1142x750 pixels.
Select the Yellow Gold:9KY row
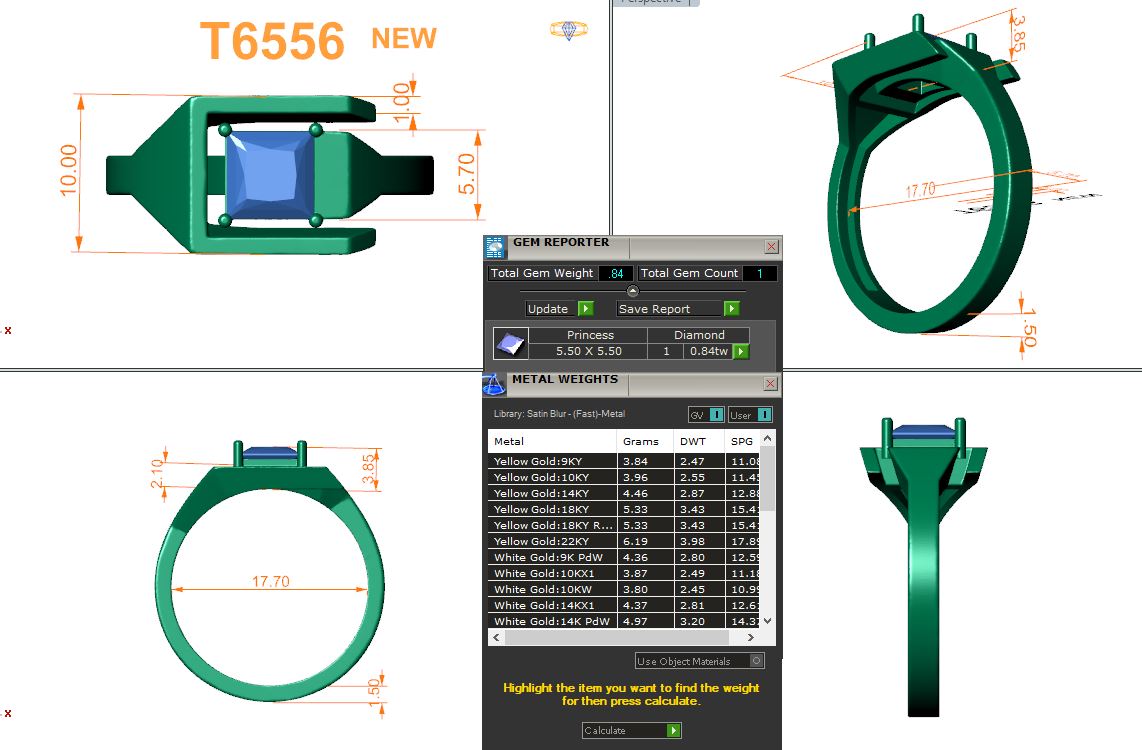(x=623, y=462)
